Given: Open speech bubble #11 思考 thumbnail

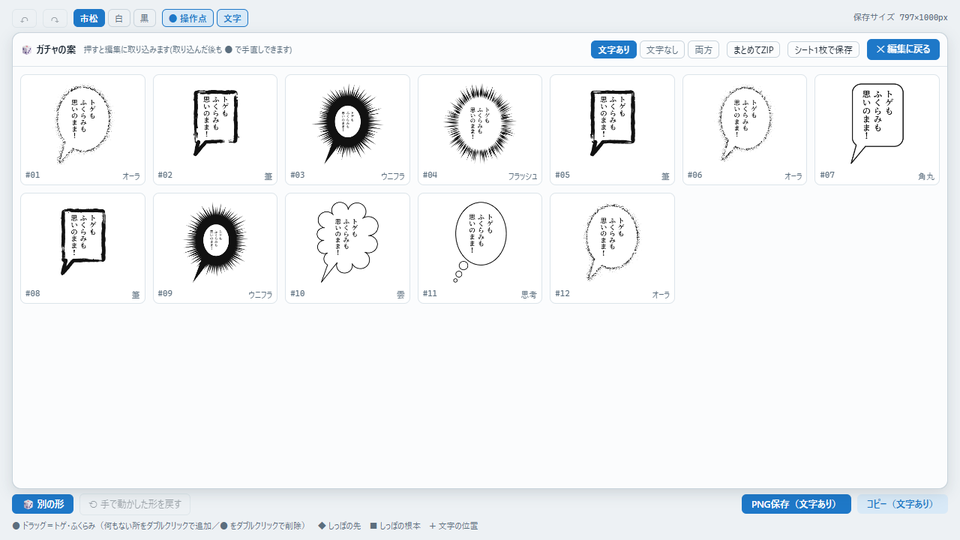Looking at the screenshot, I should (480, 248).
